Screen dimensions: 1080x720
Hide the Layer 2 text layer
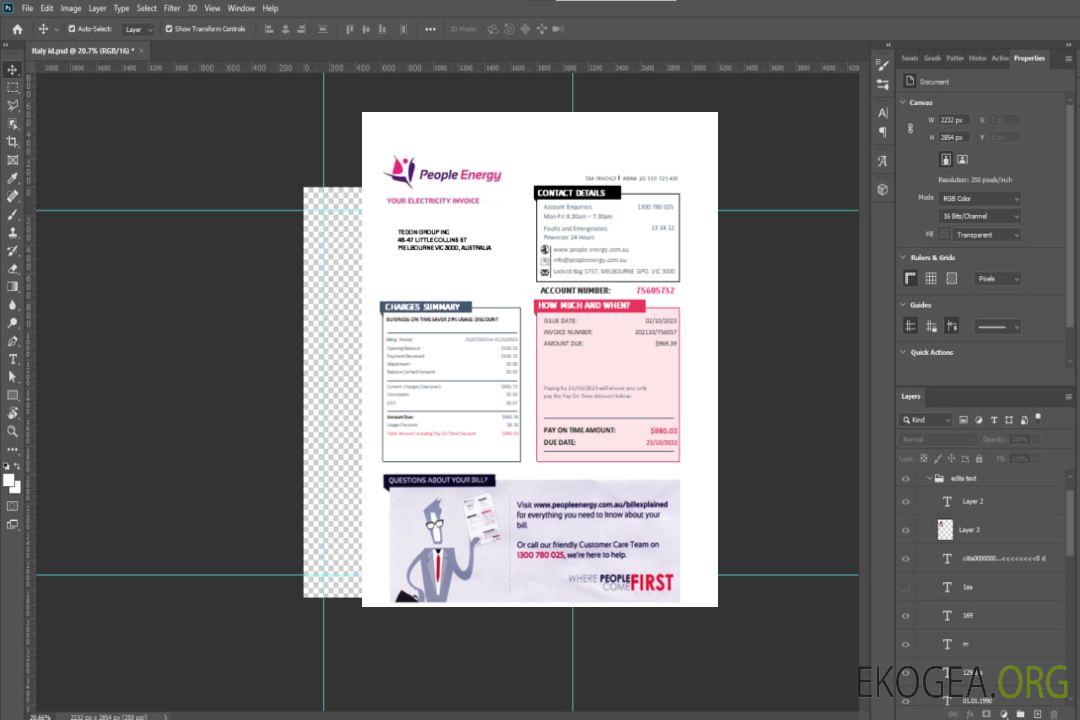(905, 502)
